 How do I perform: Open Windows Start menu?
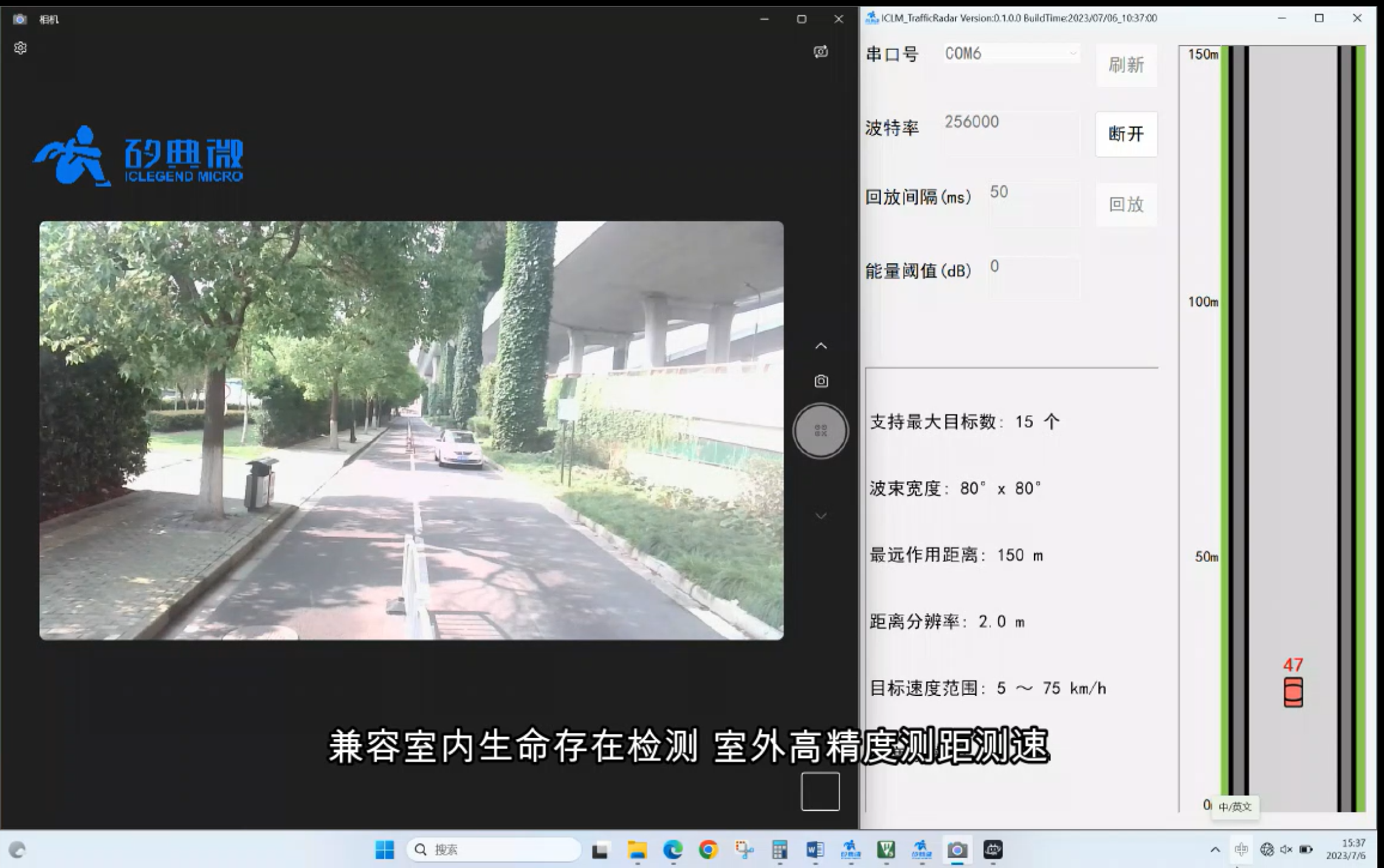click(x=385, y=850)
